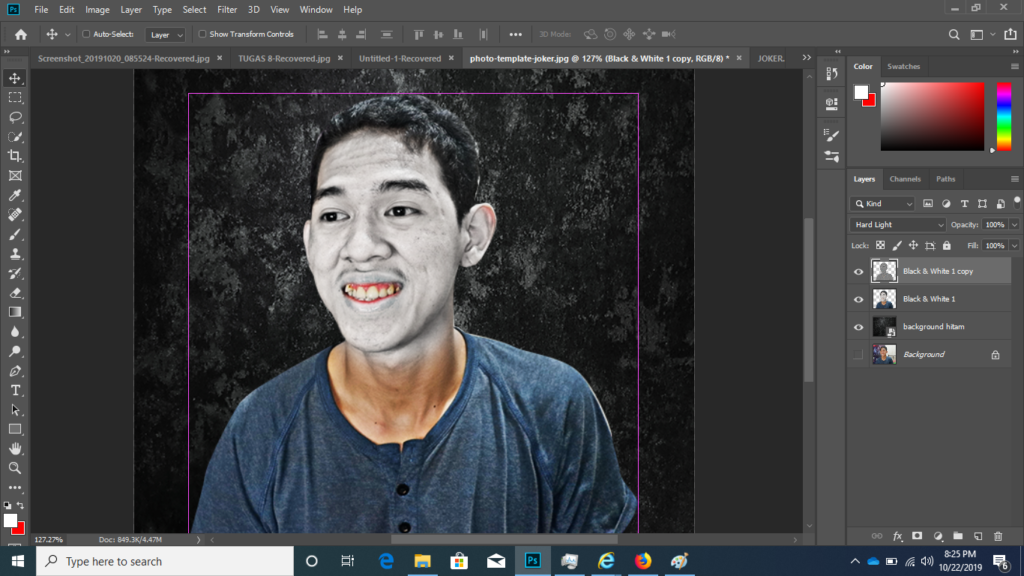Select the Rectangular Marquee tool

click(x=15, y=97)
